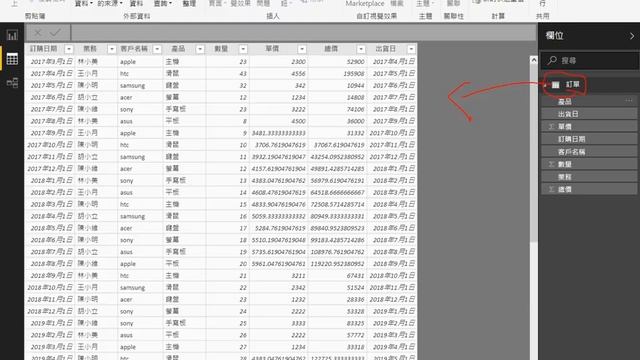
Task: Click unit price cell 3481.33333333333
Action: [x=279, y=133]
